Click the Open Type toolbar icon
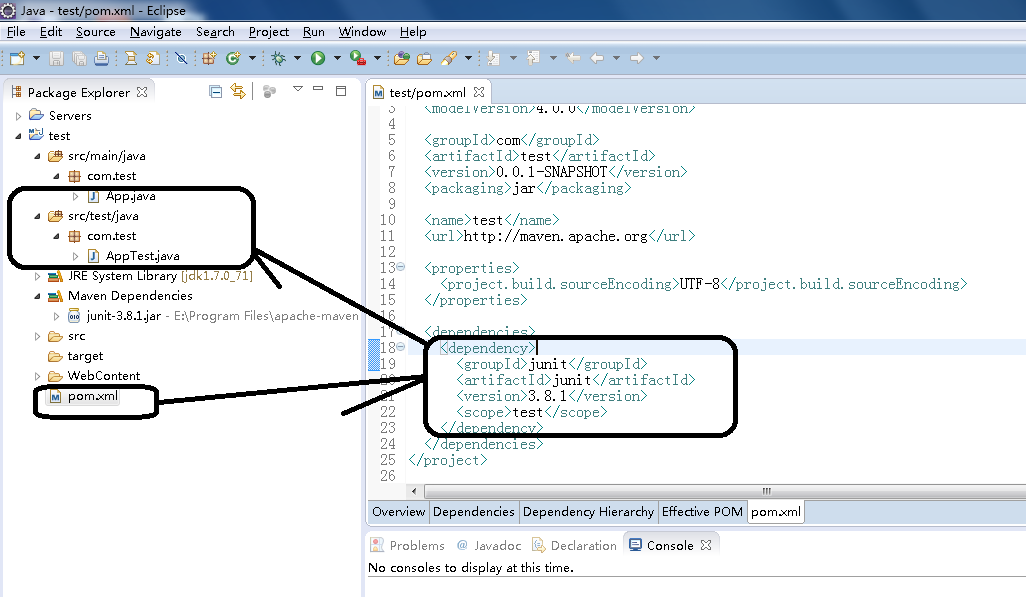This screenshot has width=1026, height=597. point(402,58)
